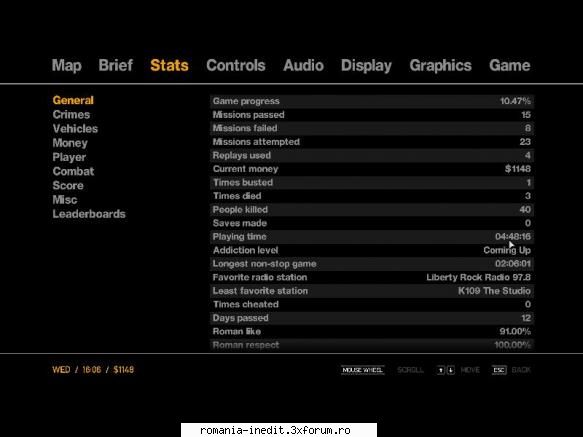
Task: View the Combat stats category
Action: (x=73, y=171)
